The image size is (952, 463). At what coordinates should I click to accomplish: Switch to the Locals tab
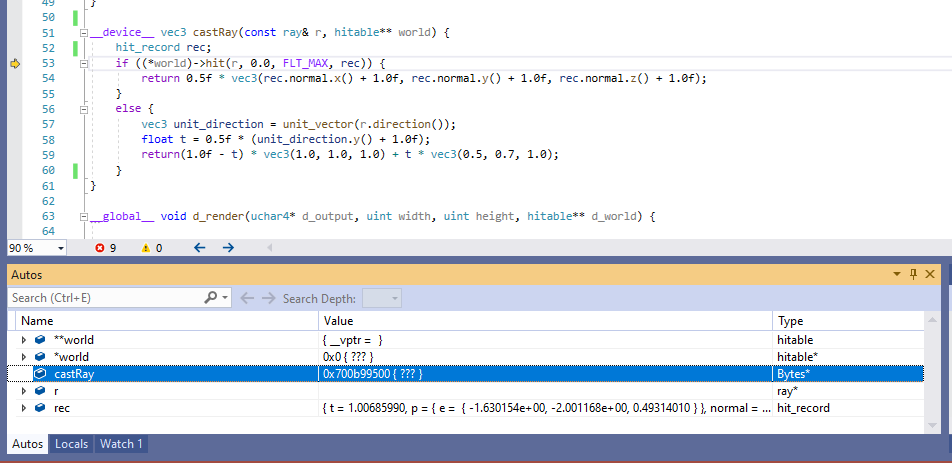coord(72,444)
